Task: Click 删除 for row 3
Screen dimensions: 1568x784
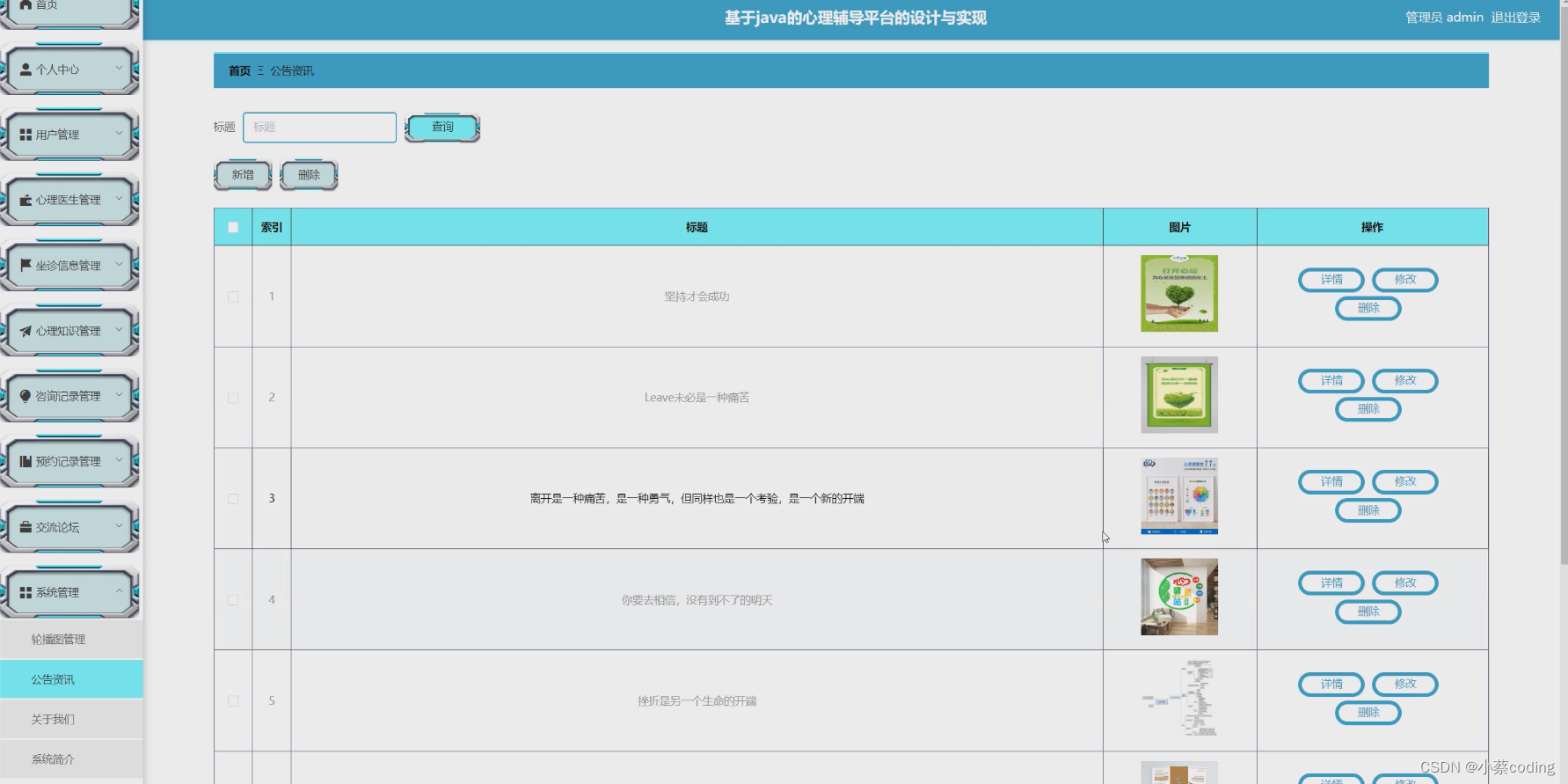Action: pyautogui.click(x=1368, y=510)
